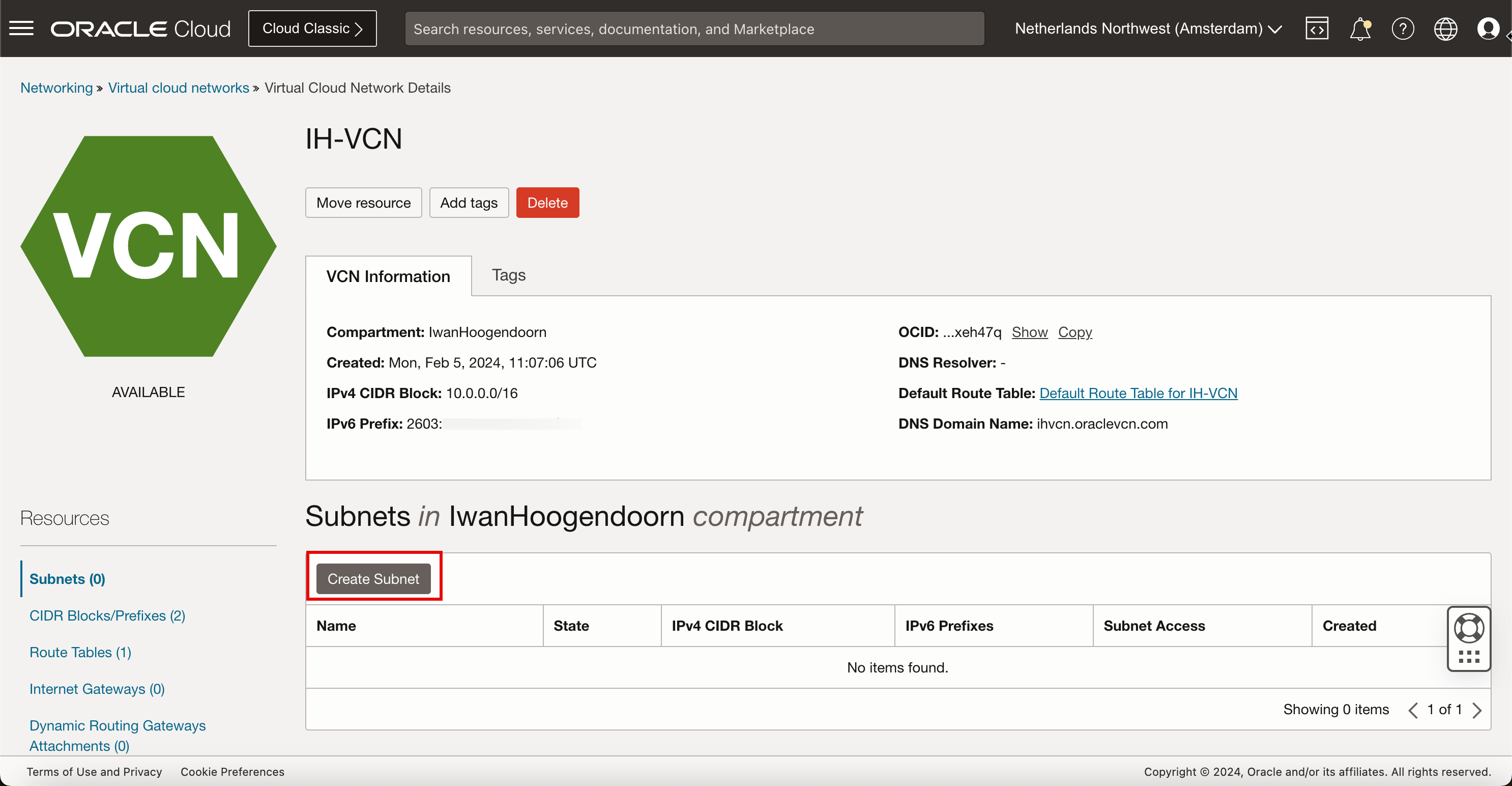Click the Cloud Classic chevron button

pos(312,28)
